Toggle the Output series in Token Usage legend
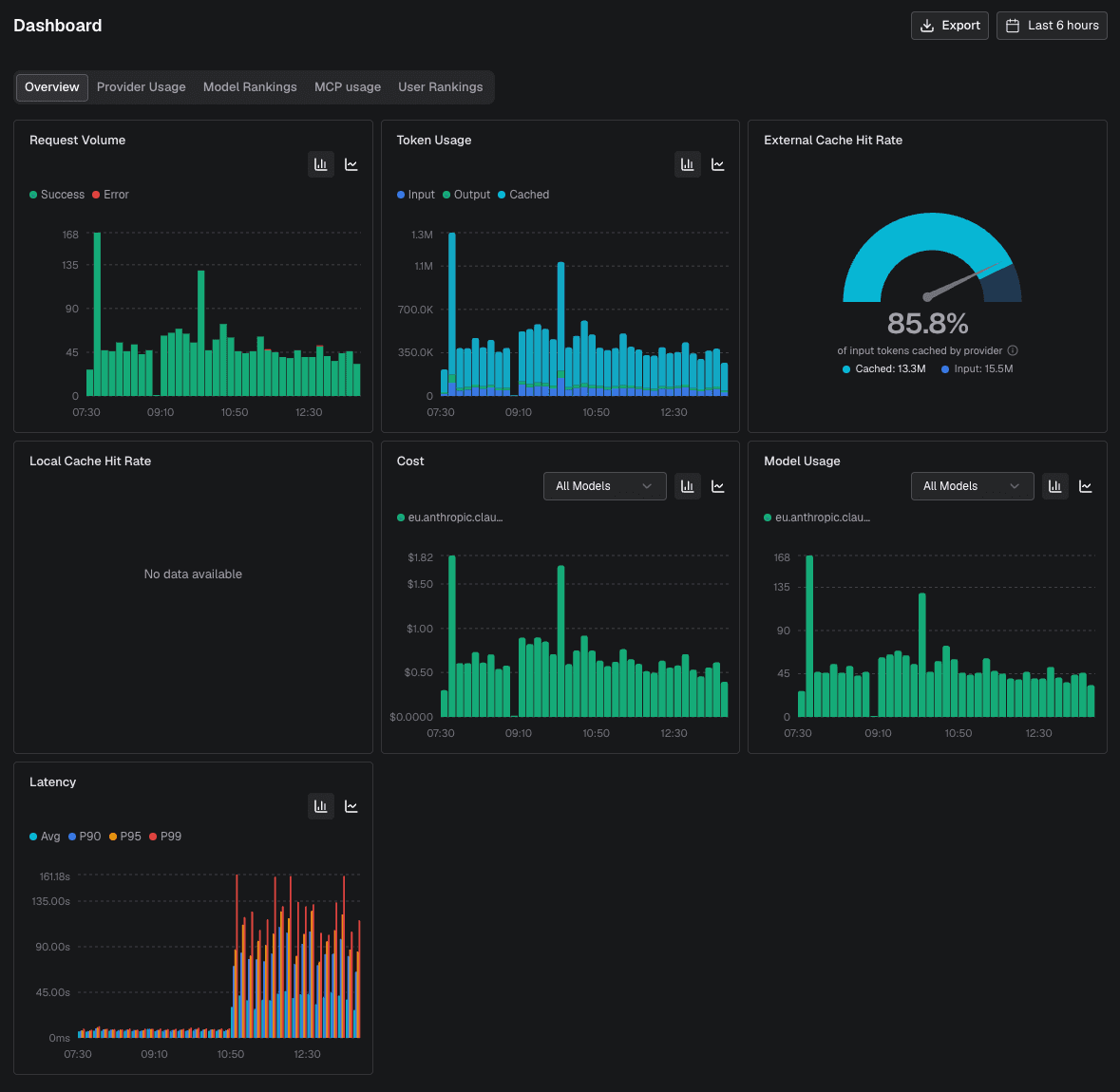The image size is (1120, 1092). [466, 195]
